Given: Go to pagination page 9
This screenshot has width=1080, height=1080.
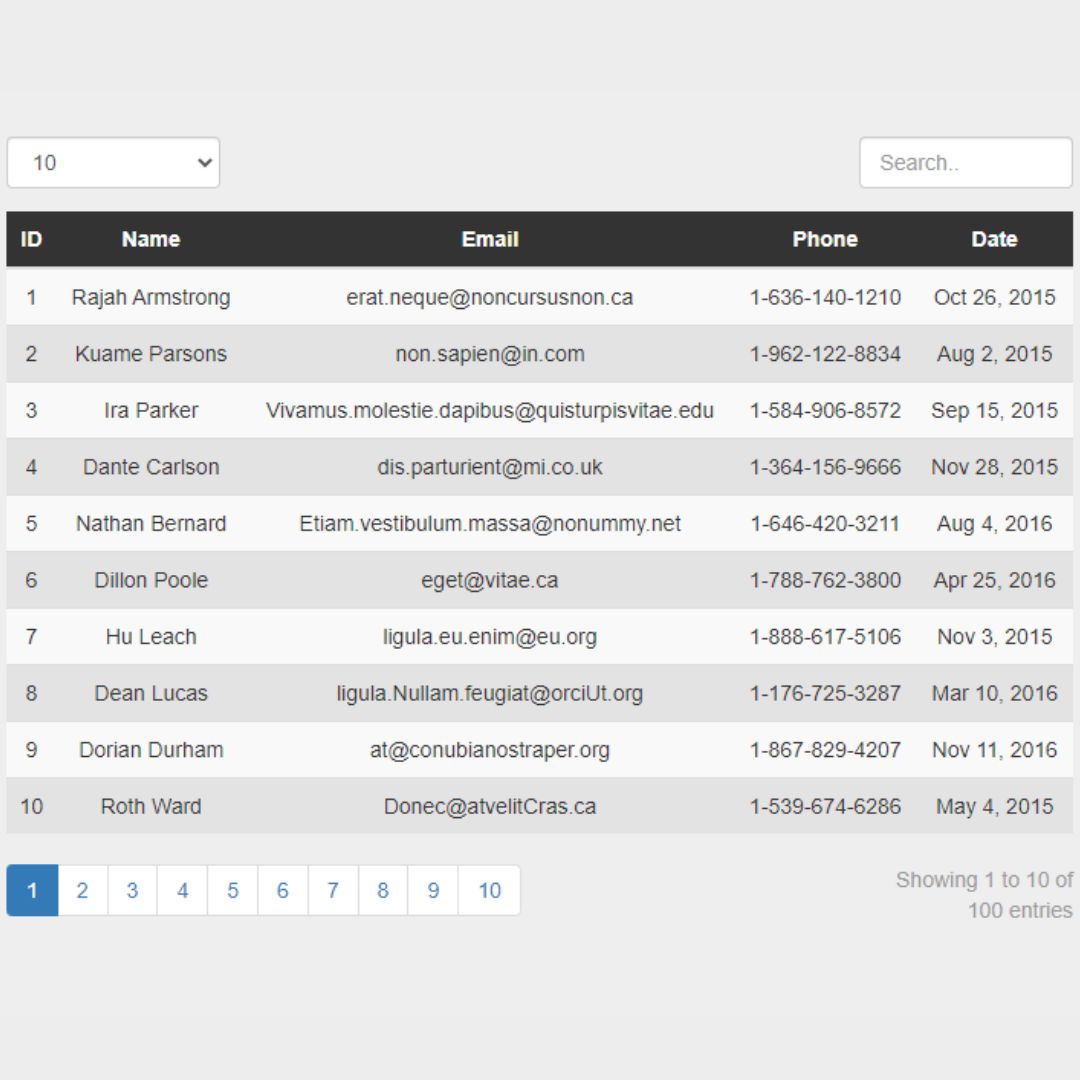Looking at the screenshot, I should click(433, 891).
